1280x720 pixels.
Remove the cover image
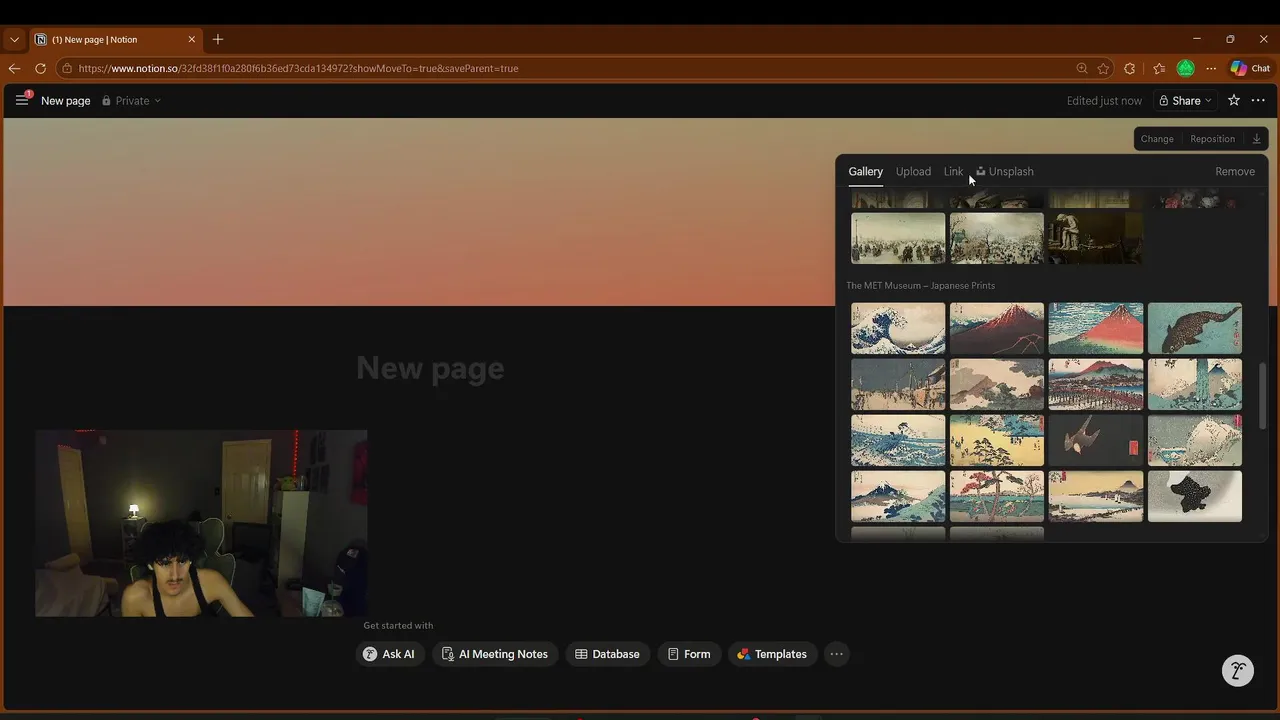coord(1235,171)
